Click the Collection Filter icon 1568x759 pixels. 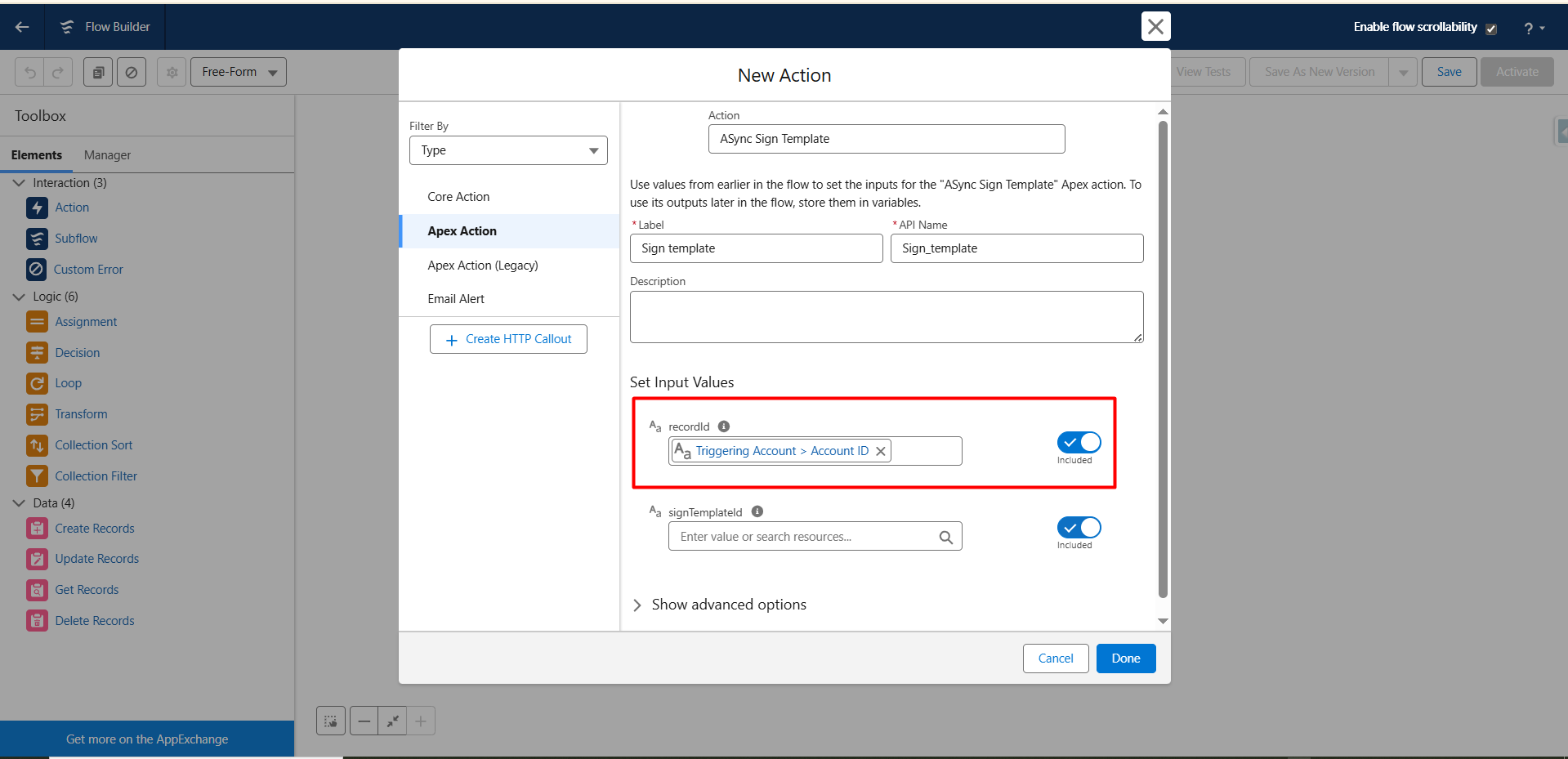(37, 476)
